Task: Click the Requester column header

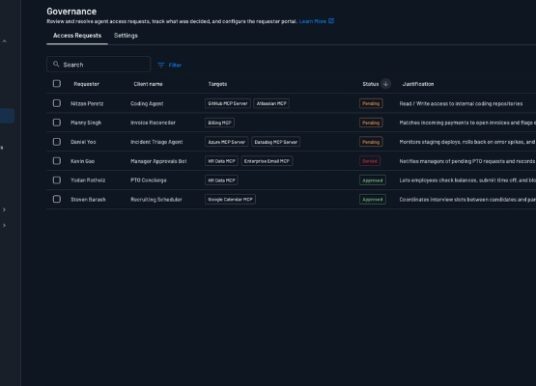Action: point(86,84)
